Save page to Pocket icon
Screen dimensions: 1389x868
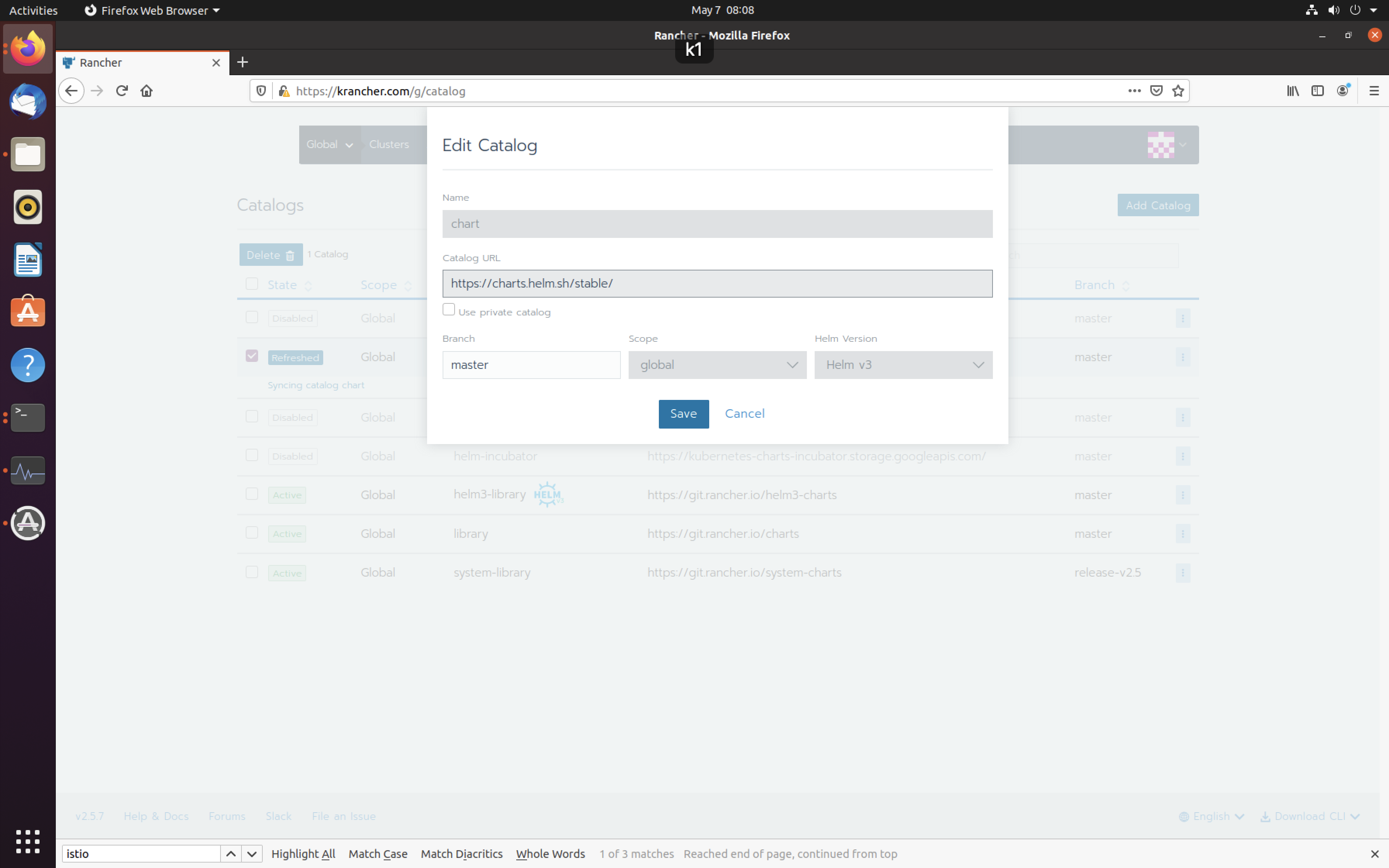(x=1156, y=91)
